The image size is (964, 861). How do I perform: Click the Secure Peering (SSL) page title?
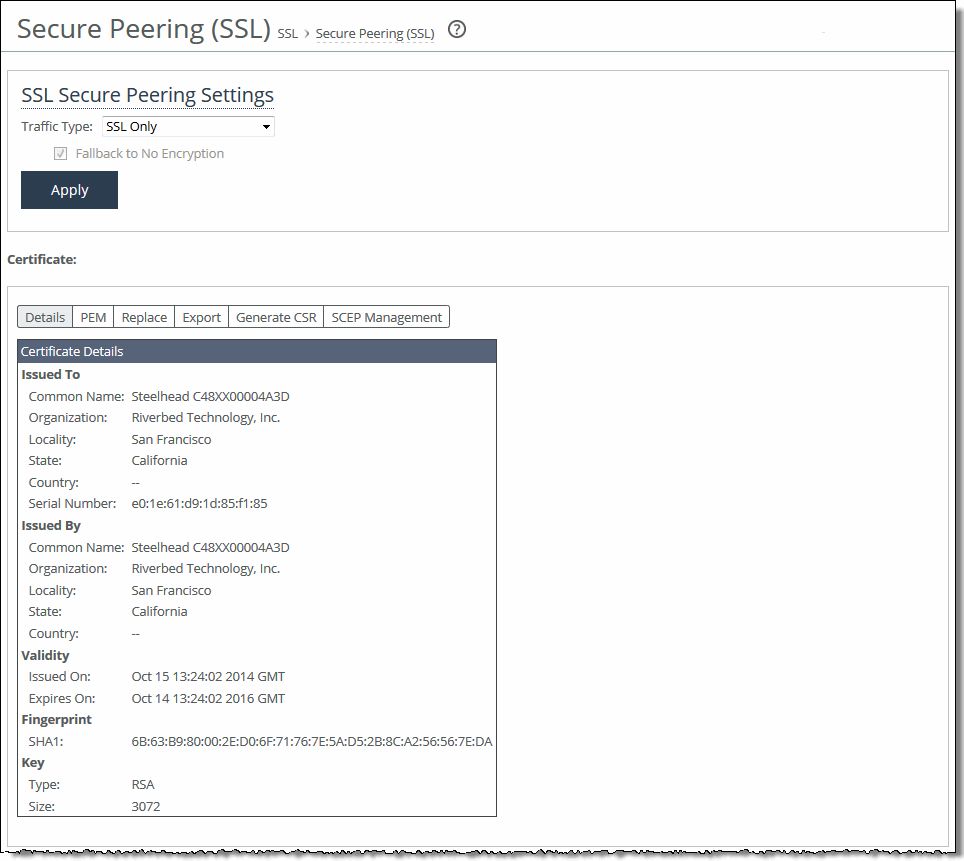click(144, 29)
